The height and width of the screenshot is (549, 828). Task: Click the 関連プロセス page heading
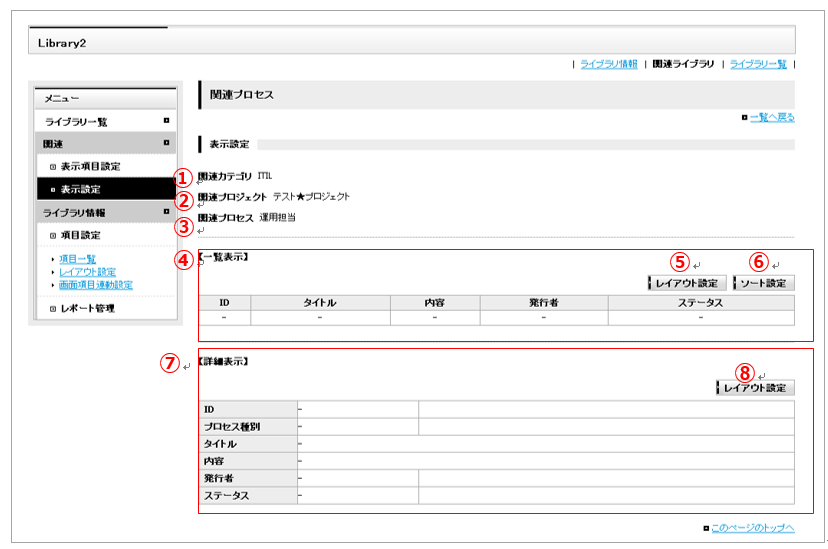(x=242, y=94)
